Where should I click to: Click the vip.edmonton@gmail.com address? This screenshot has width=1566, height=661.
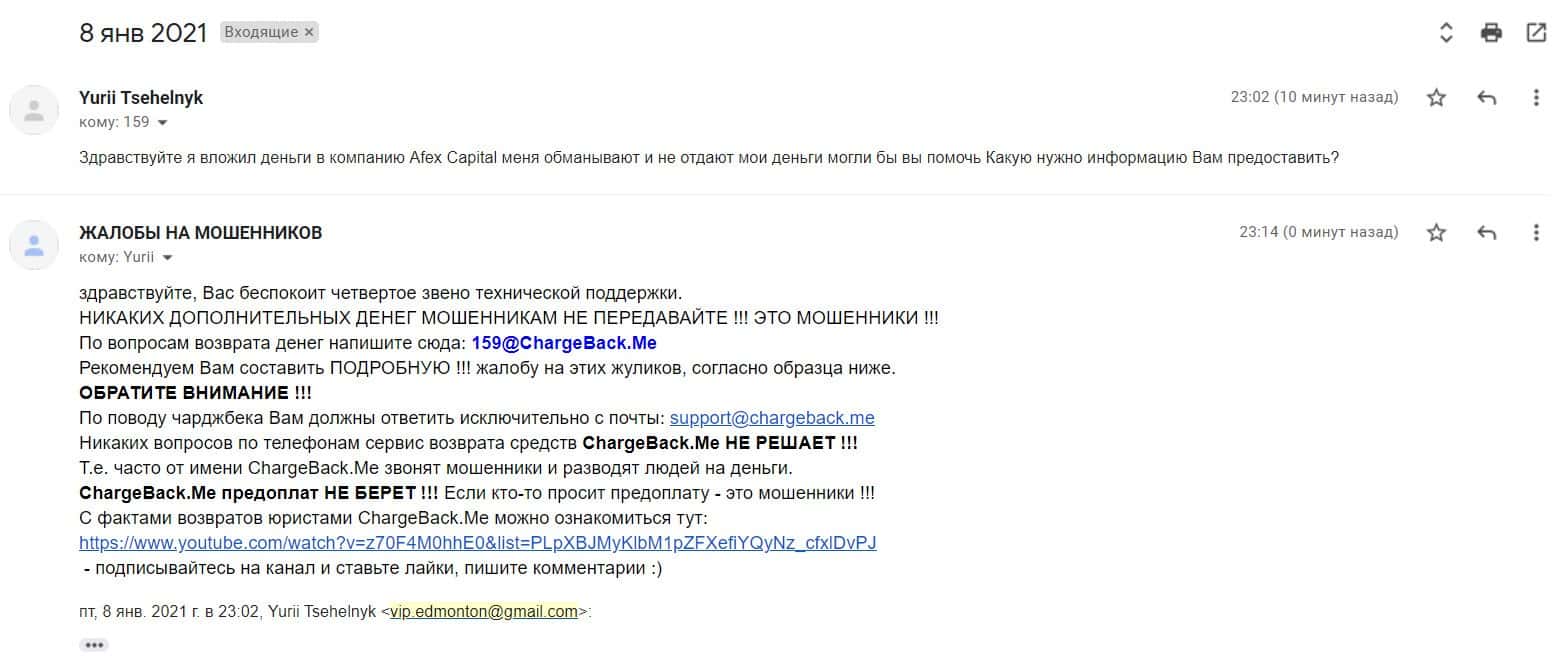pos(483,612)
